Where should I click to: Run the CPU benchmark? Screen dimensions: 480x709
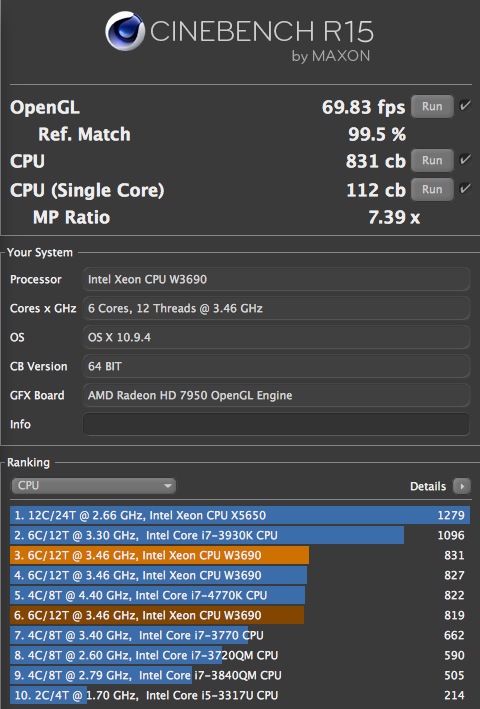point(432,161)
